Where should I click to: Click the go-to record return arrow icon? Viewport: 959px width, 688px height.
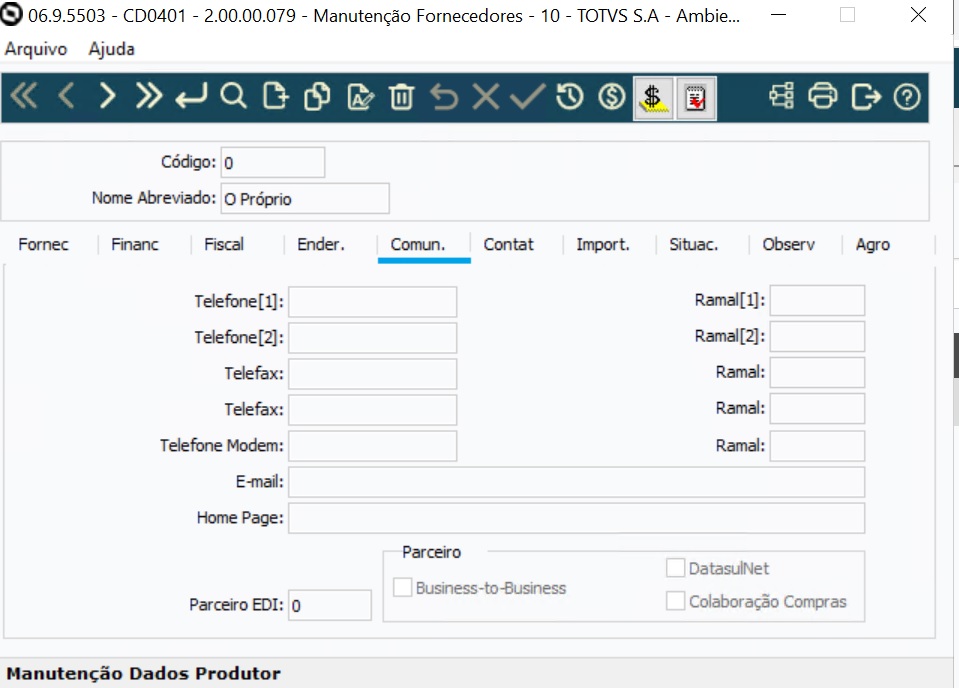[x=191, y=96]
